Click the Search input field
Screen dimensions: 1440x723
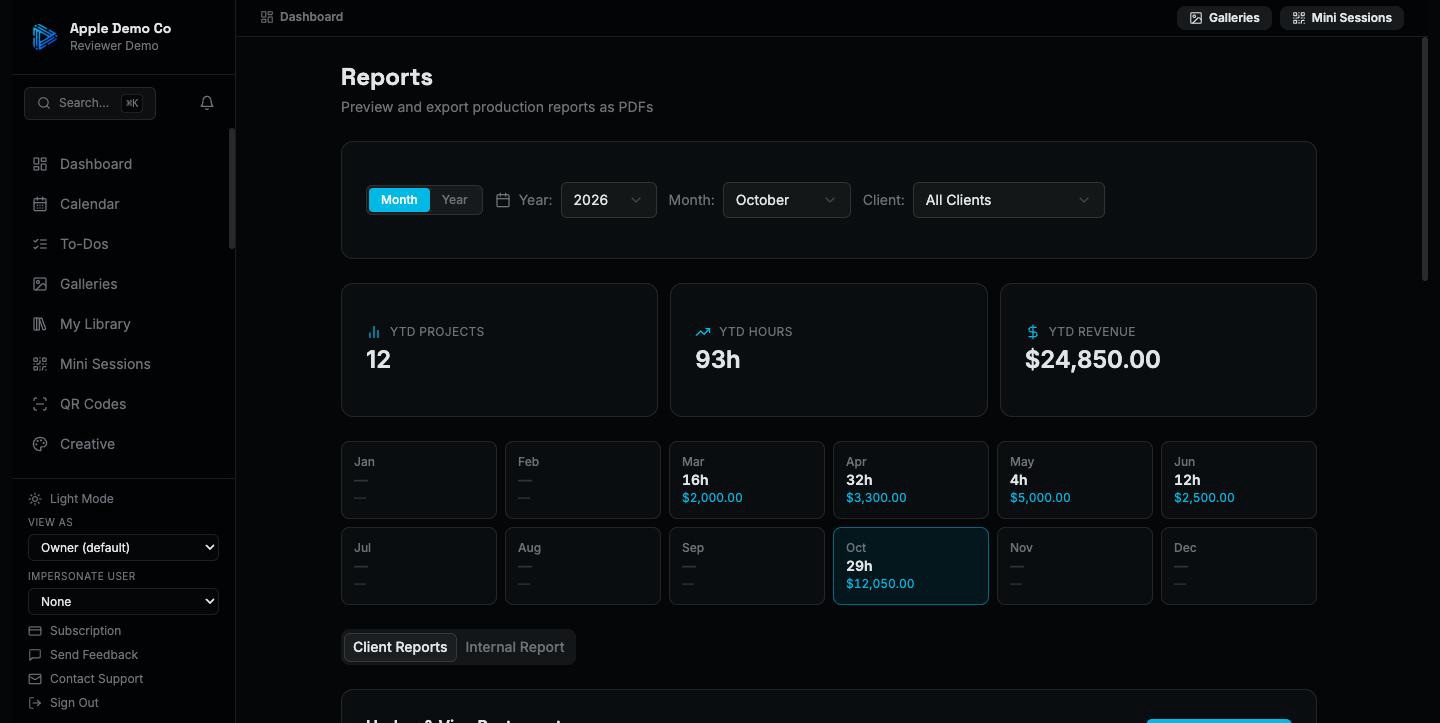[x=90, y=103]
